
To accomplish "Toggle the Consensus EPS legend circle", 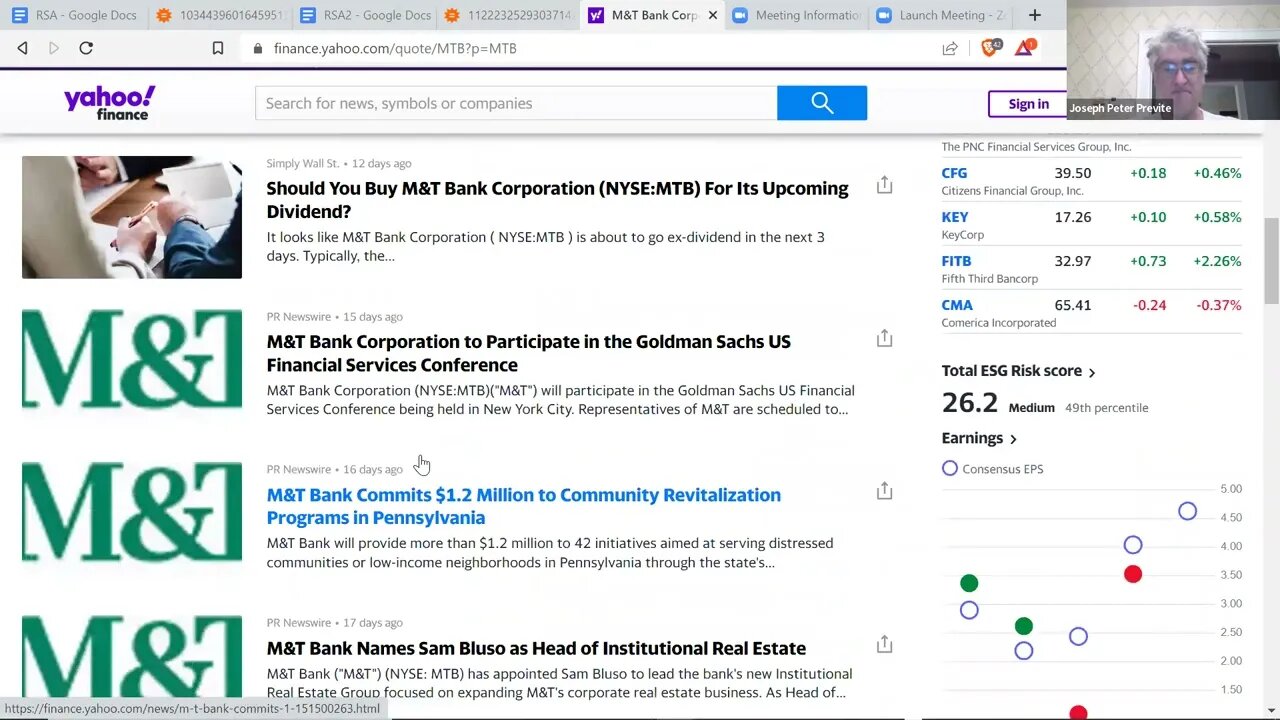I will point(950,468).
